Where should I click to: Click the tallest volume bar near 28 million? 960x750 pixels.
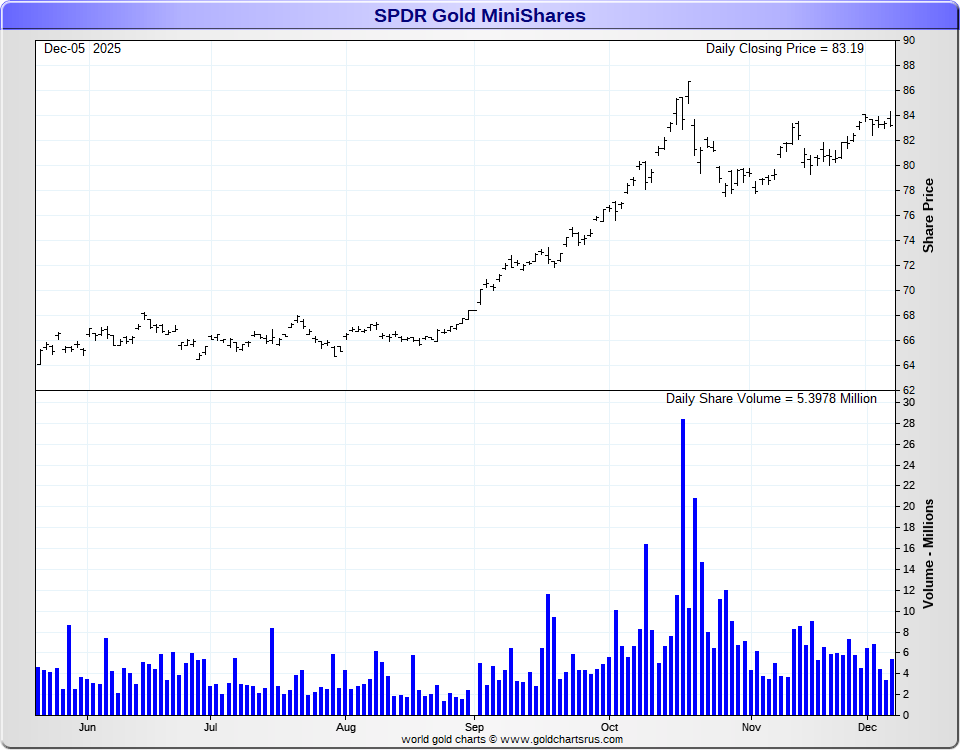(683, 567)
